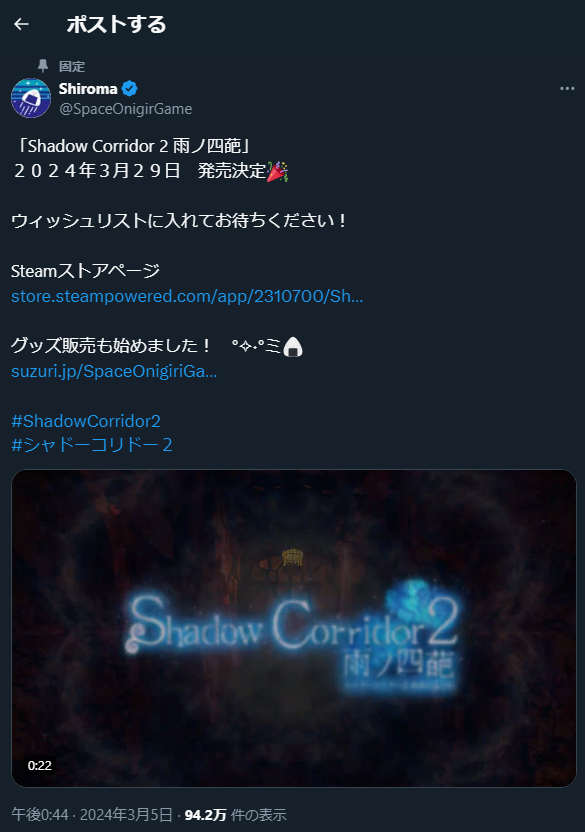Viewport: 585px width, 832px height.
Task: Click the 午後0:44 post timestamp
Action: pyautogui.click(x=40, y=814)
